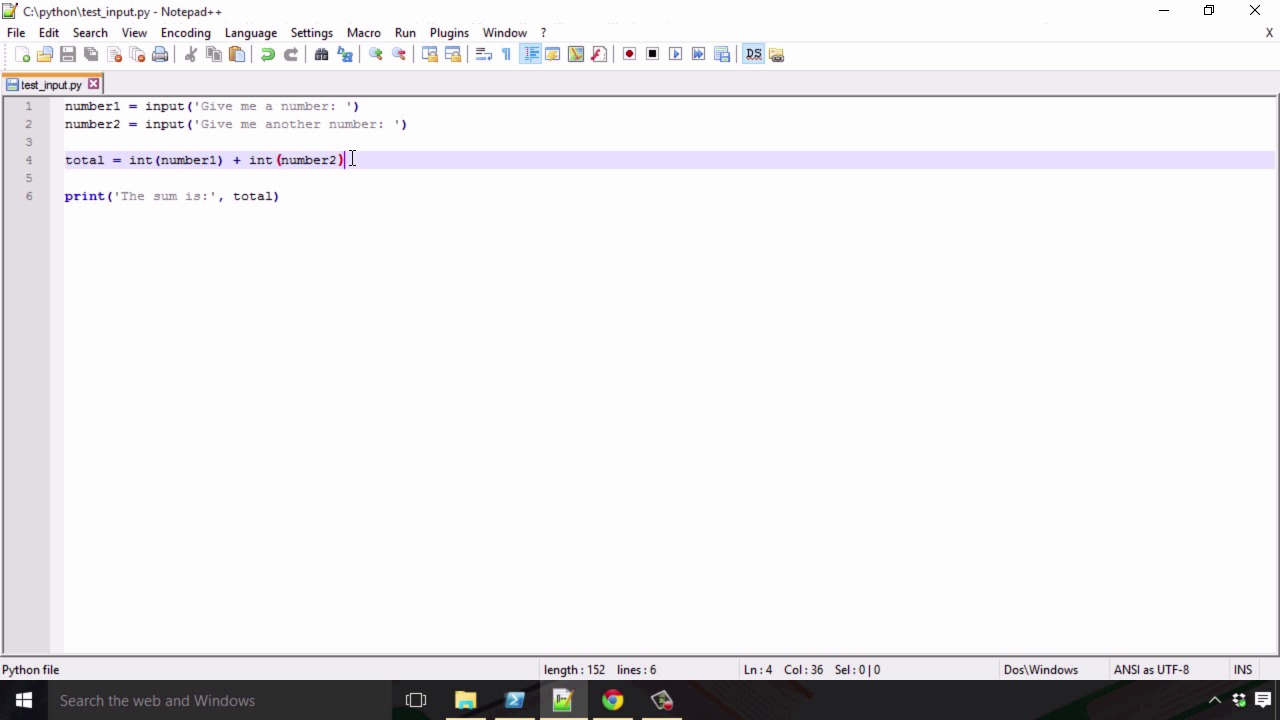Click the Dos\Windows line ending status field

[x=1041, y=670]
